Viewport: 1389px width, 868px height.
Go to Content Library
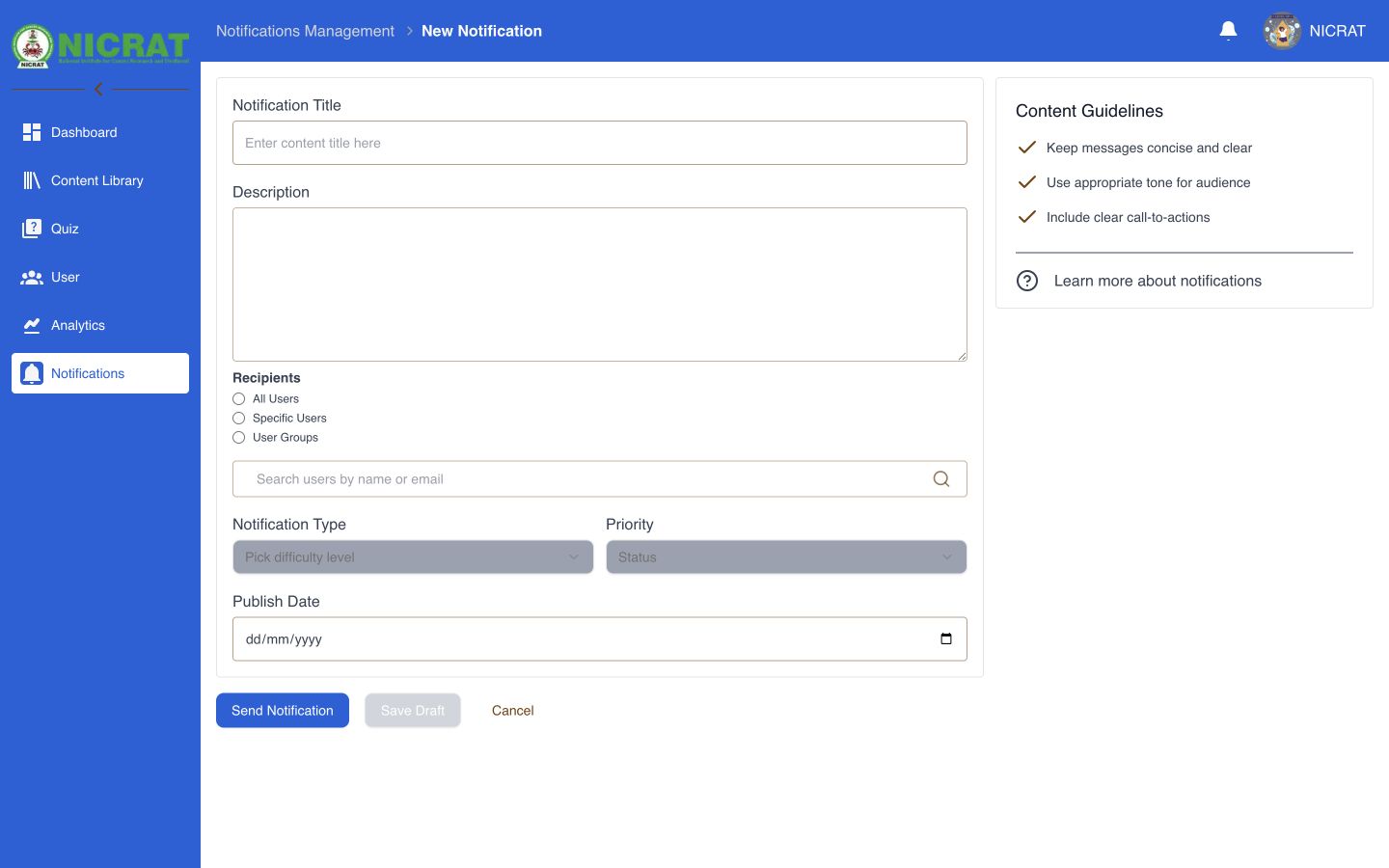[x=100, y=180]
